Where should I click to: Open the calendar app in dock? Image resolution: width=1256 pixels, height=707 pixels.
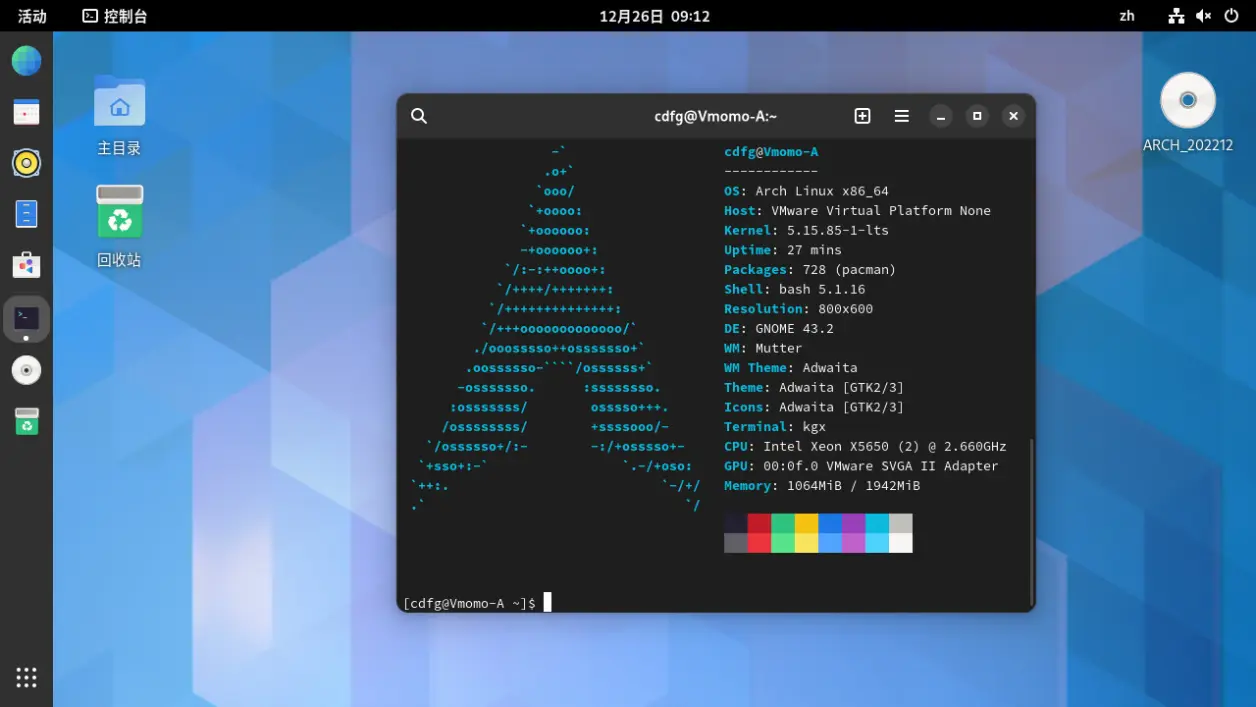pyautogui.click(x=26, y=112)
